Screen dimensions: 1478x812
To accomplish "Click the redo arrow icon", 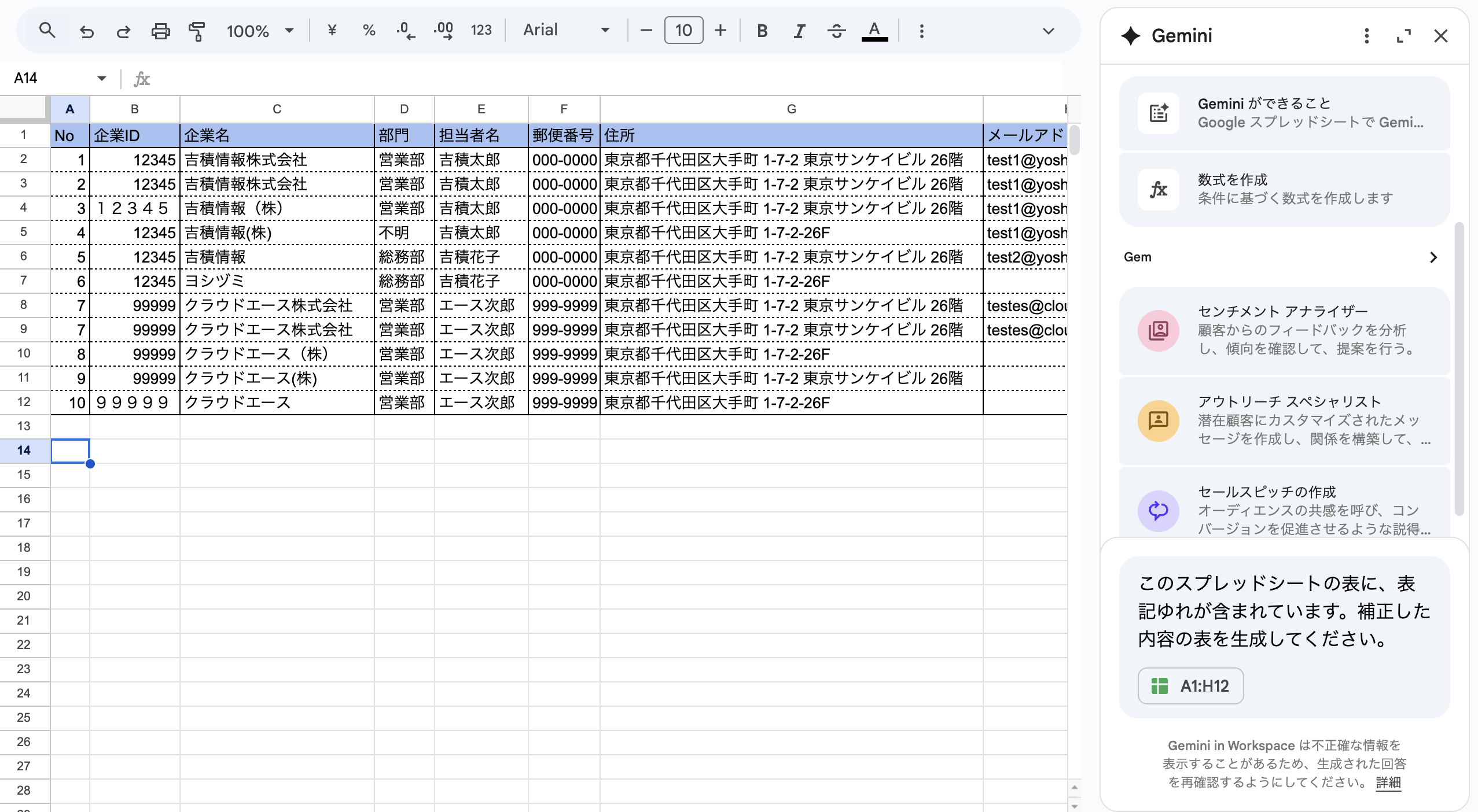I will pyautogui.click(x=123, y=31).
